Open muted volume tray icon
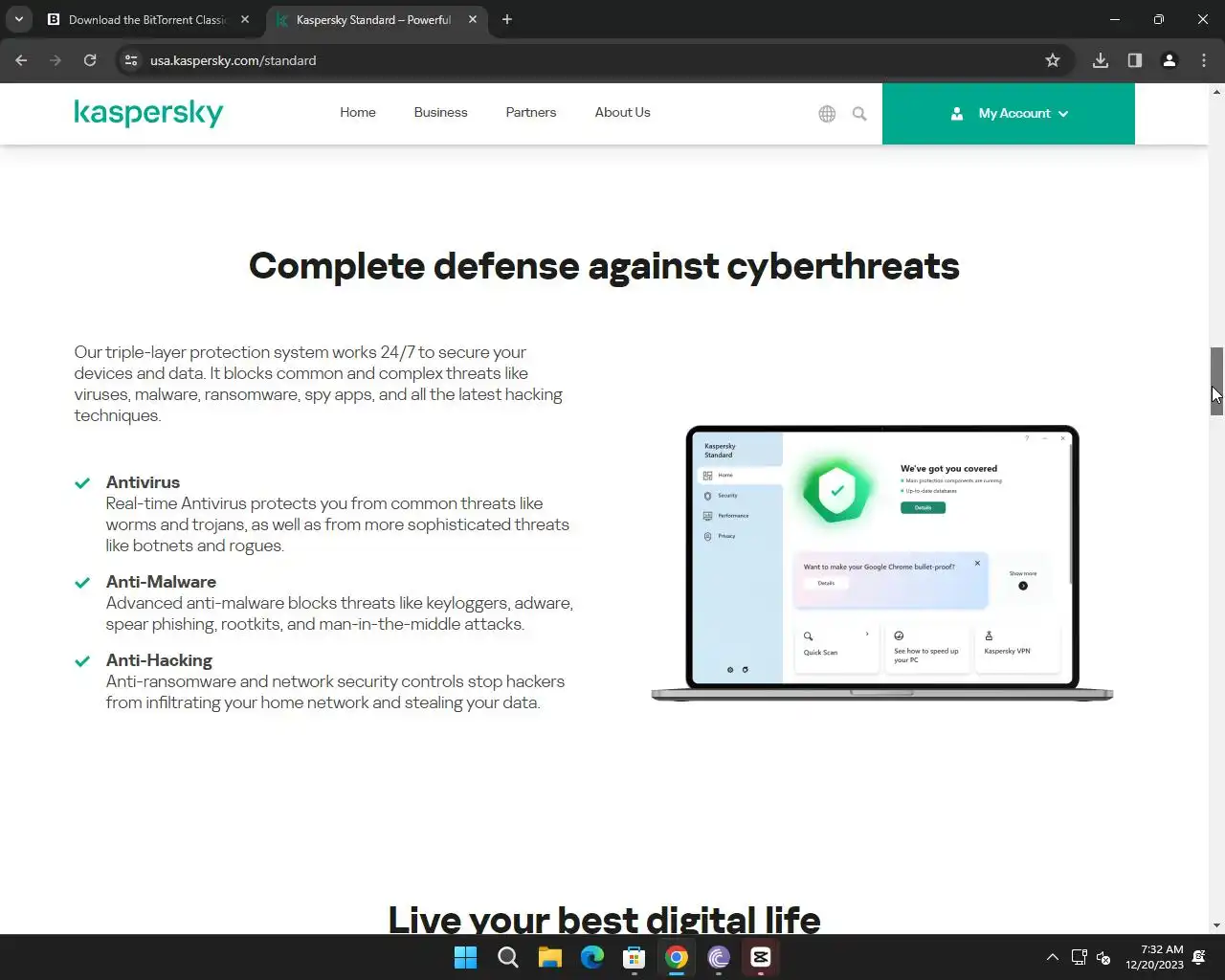Viewport: 1225px width, 980px height. coord(1103,957)
